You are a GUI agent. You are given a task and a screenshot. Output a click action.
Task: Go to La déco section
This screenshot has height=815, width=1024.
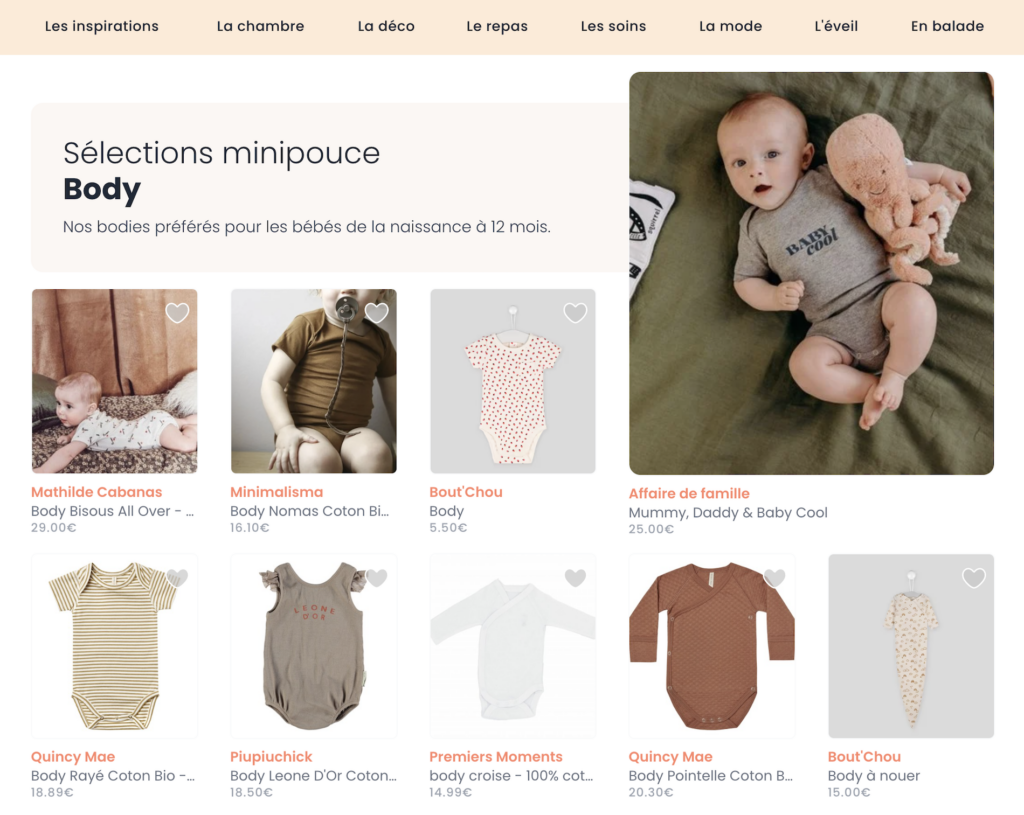(386, 26)
